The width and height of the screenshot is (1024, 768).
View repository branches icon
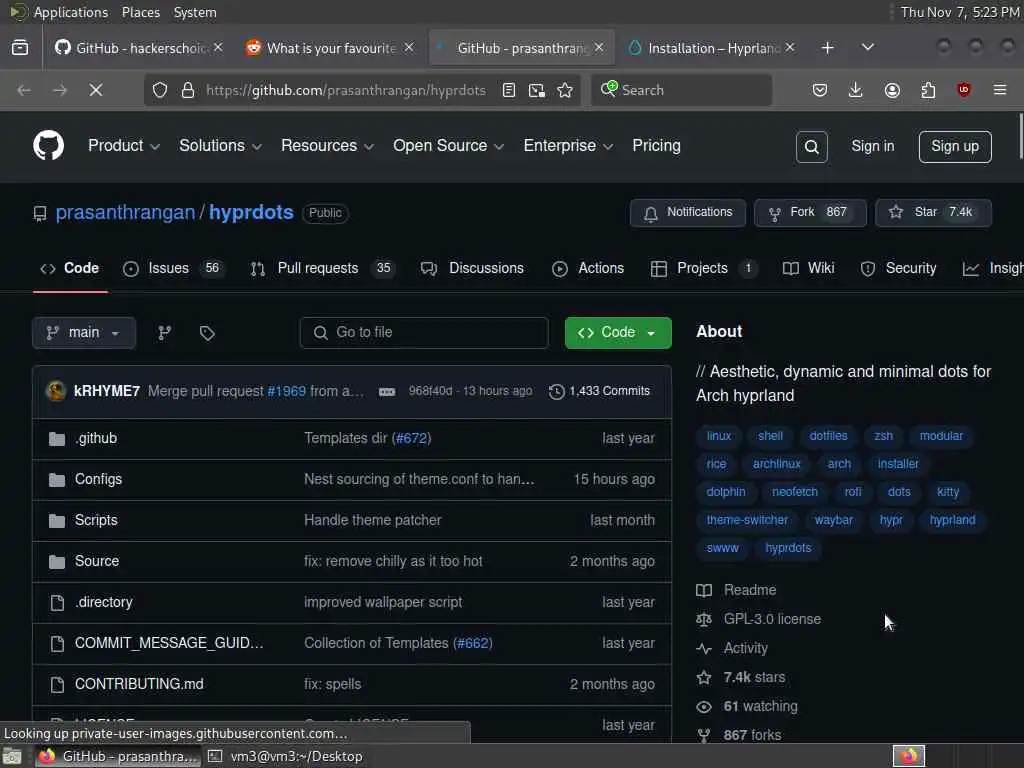pyautogui.click(x=165, y=333)
